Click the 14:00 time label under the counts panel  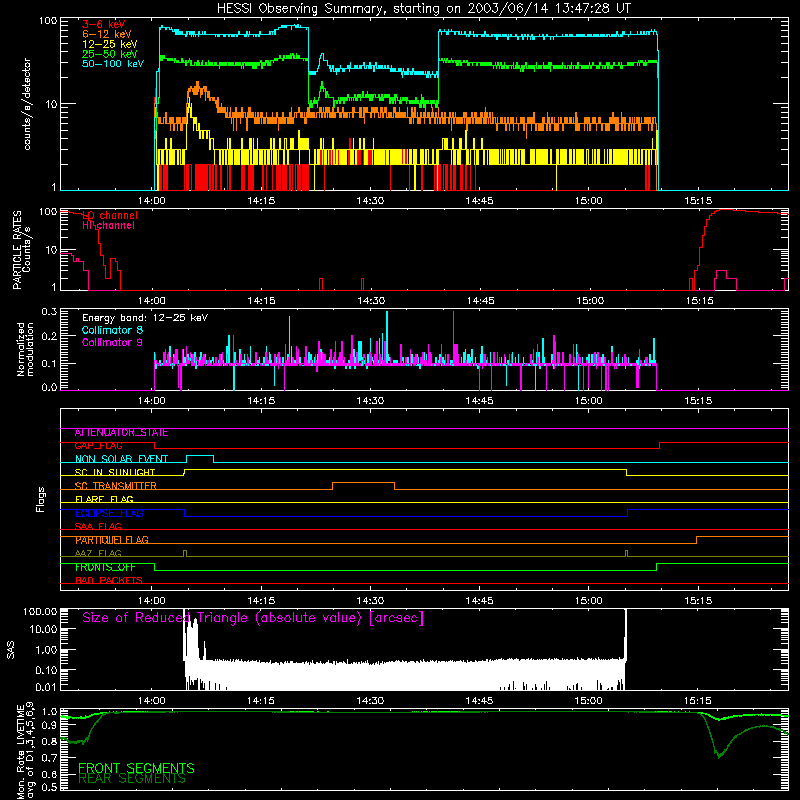tap(152, 201)
